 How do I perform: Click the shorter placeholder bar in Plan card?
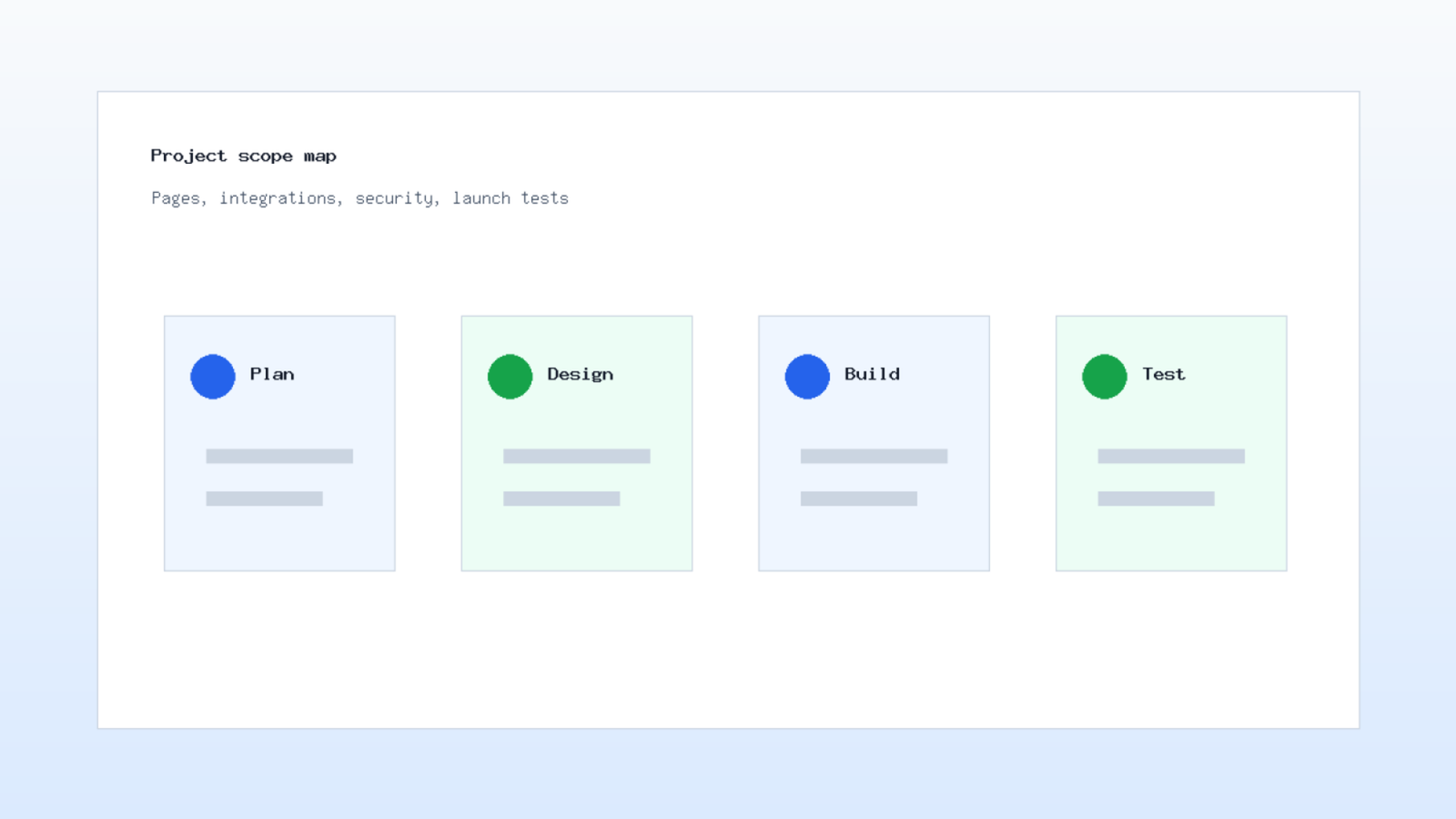tap(264, 499)
